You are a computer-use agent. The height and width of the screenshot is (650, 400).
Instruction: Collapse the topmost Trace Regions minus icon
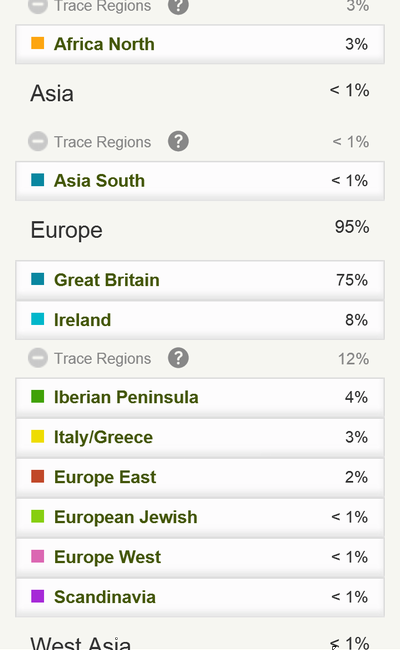click(38, 6)
